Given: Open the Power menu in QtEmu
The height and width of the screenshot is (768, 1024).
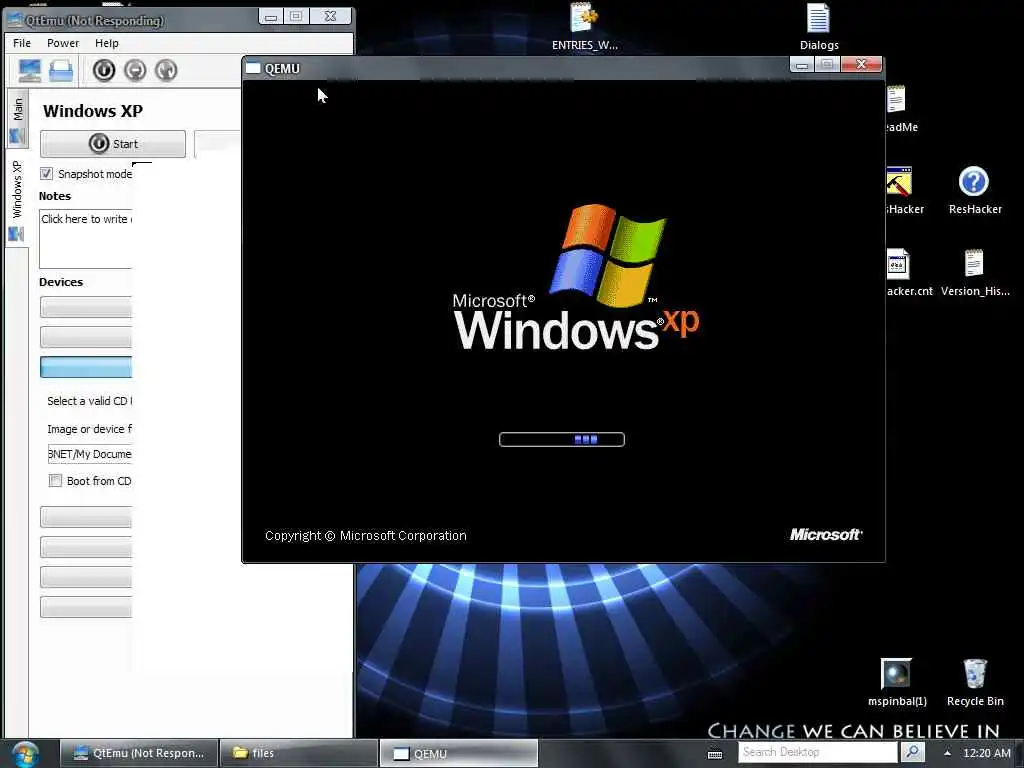Looking at the screenshot, I should [x=63, y=43].
